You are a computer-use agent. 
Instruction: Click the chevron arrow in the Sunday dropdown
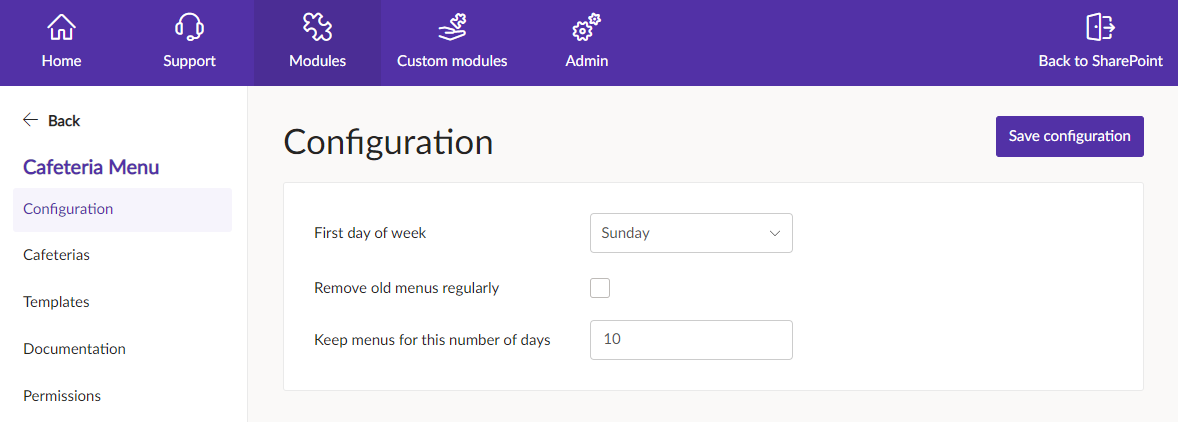coord(775,234)
